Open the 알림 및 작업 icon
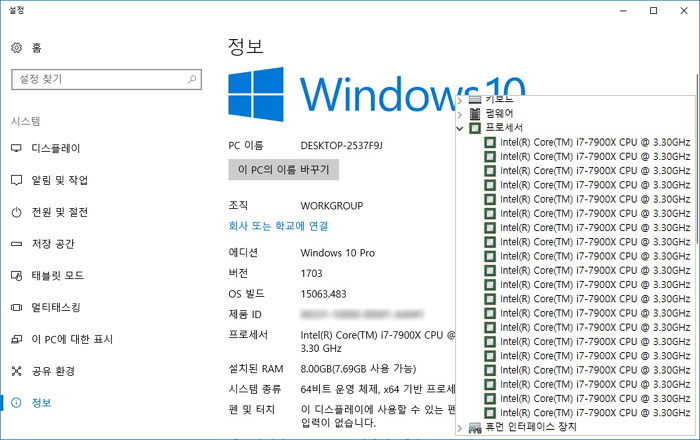The image size is (700, 440). click(x=17, y=180)
